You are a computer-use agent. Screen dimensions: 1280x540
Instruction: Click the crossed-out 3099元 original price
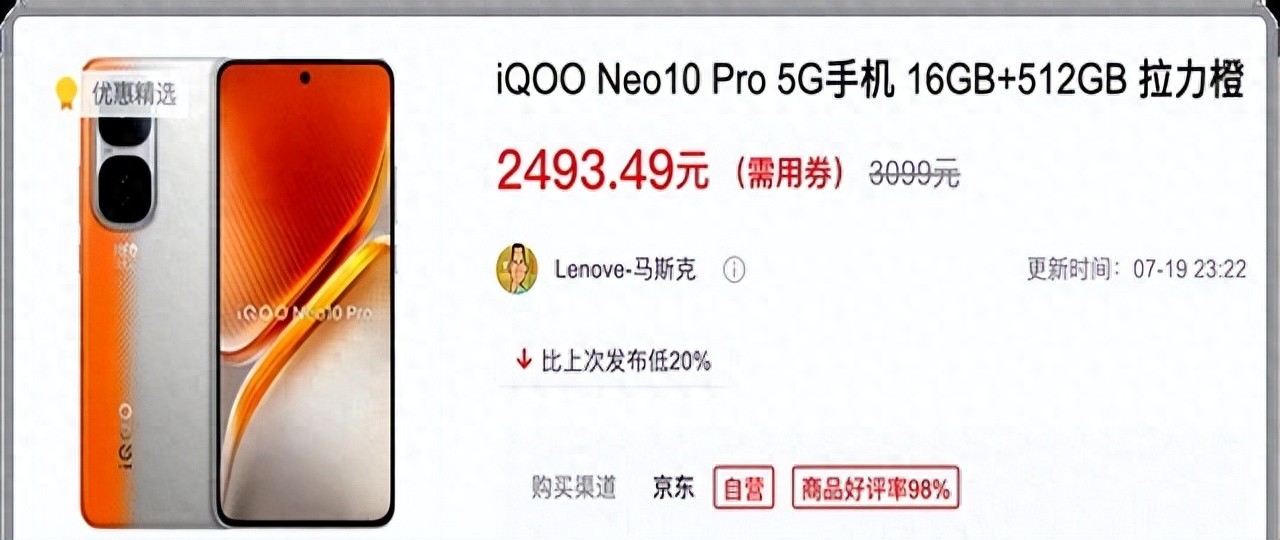[x=914, y=174]
